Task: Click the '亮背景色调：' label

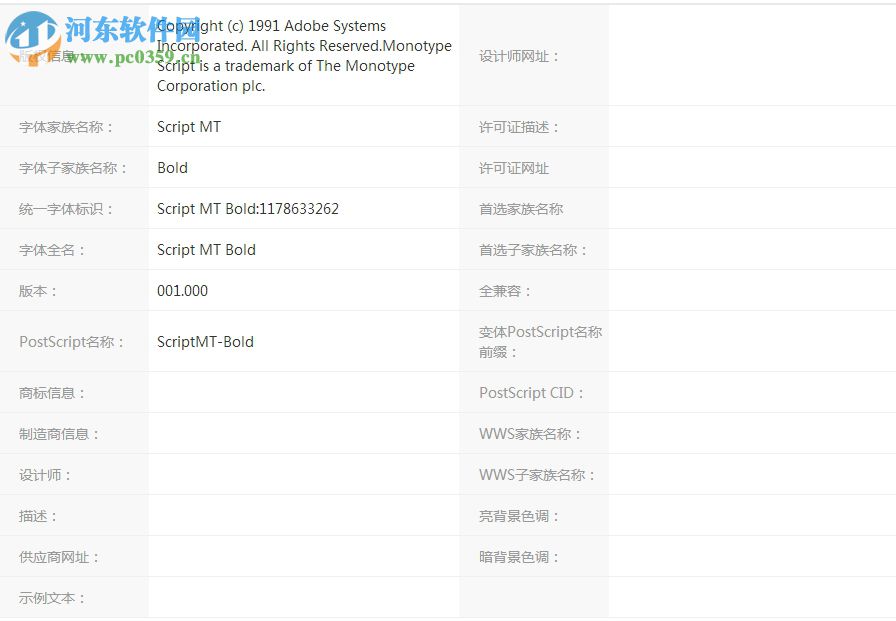Action: 519,516
